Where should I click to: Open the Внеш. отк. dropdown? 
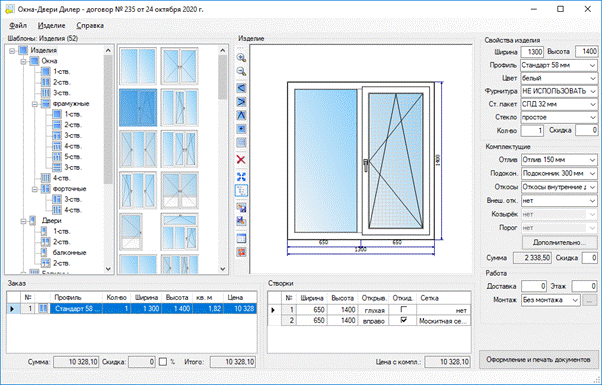click(x=592, y=200)
